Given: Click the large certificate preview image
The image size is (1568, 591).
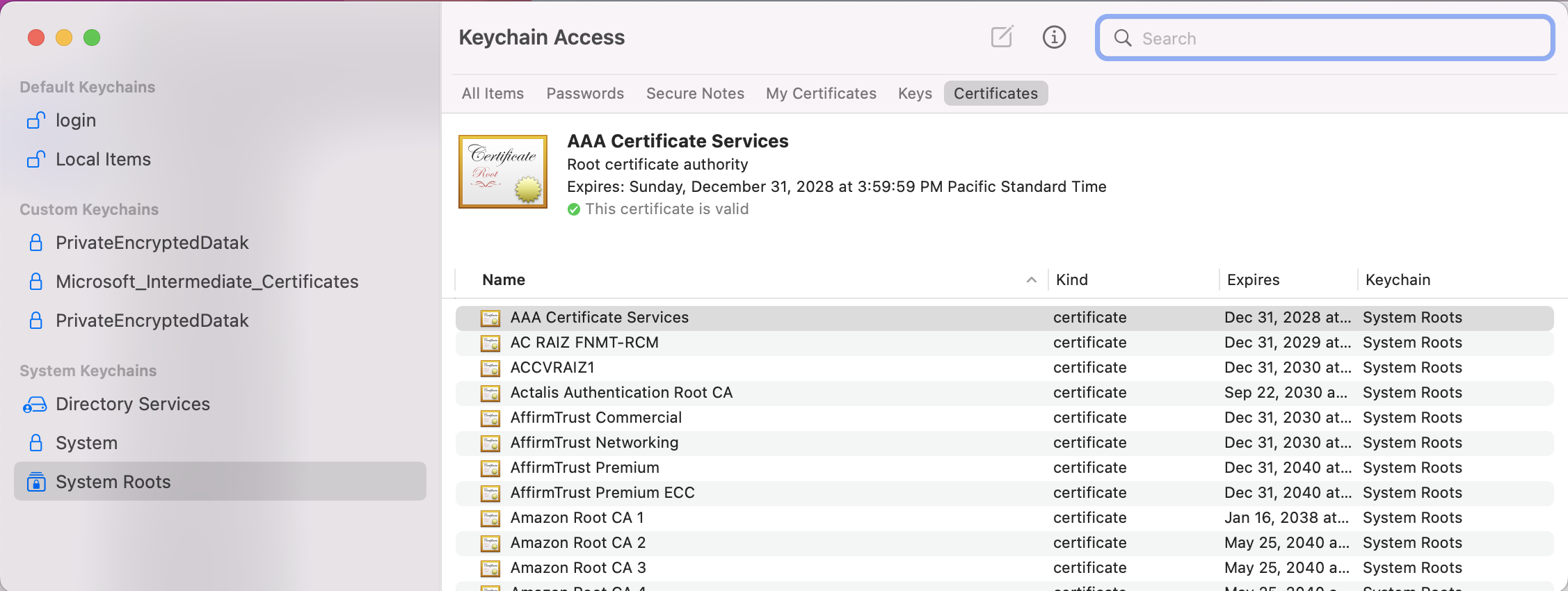Looking at the screenshot, I should (503, 172).
